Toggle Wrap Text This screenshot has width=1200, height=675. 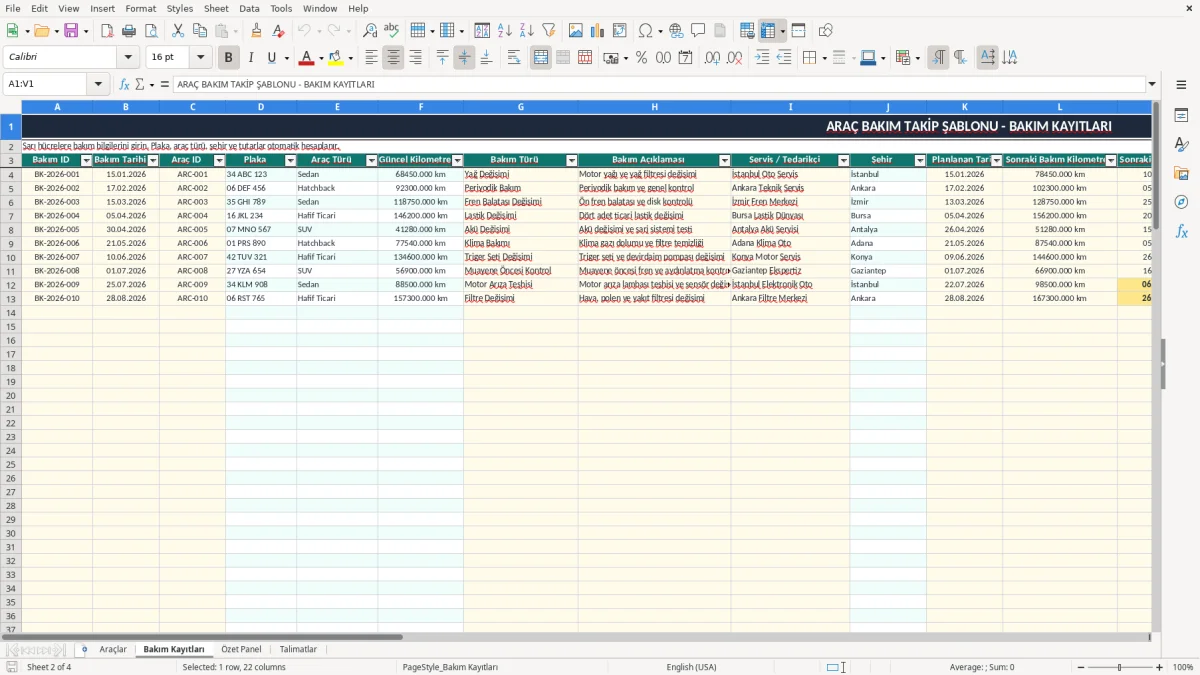[x=514, y=58]
